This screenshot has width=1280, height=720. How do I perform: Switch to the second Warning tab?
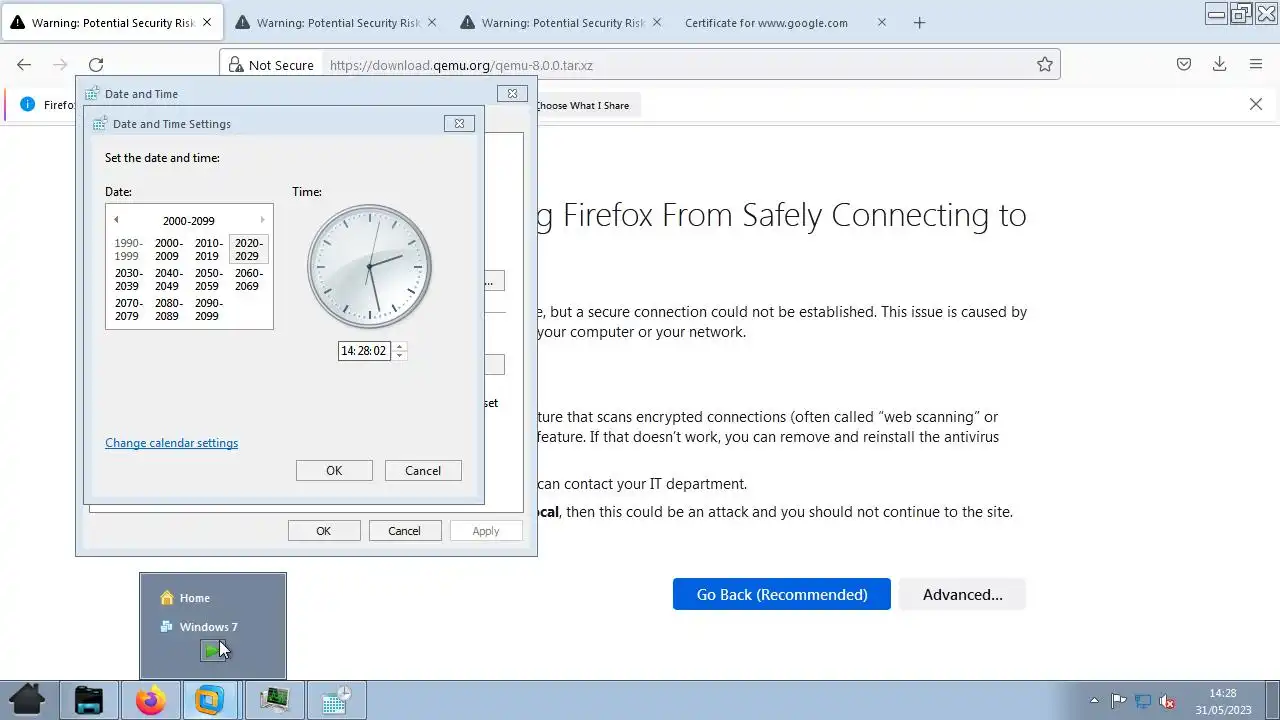click(x=338, y=22)
